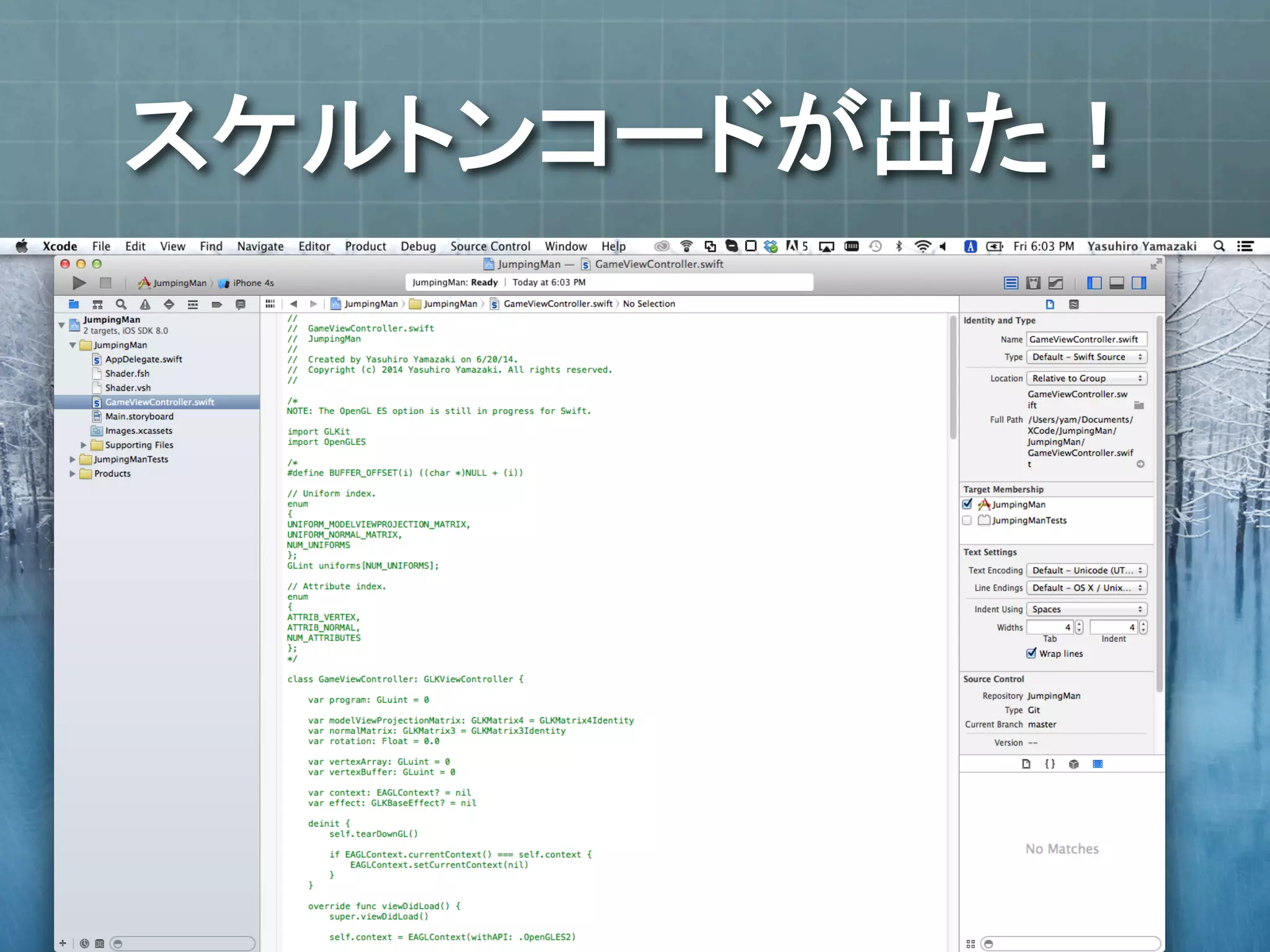Screen dimensions: 1270x952
Task: Open the Source Control menu
Action: [x=490, y=246]
